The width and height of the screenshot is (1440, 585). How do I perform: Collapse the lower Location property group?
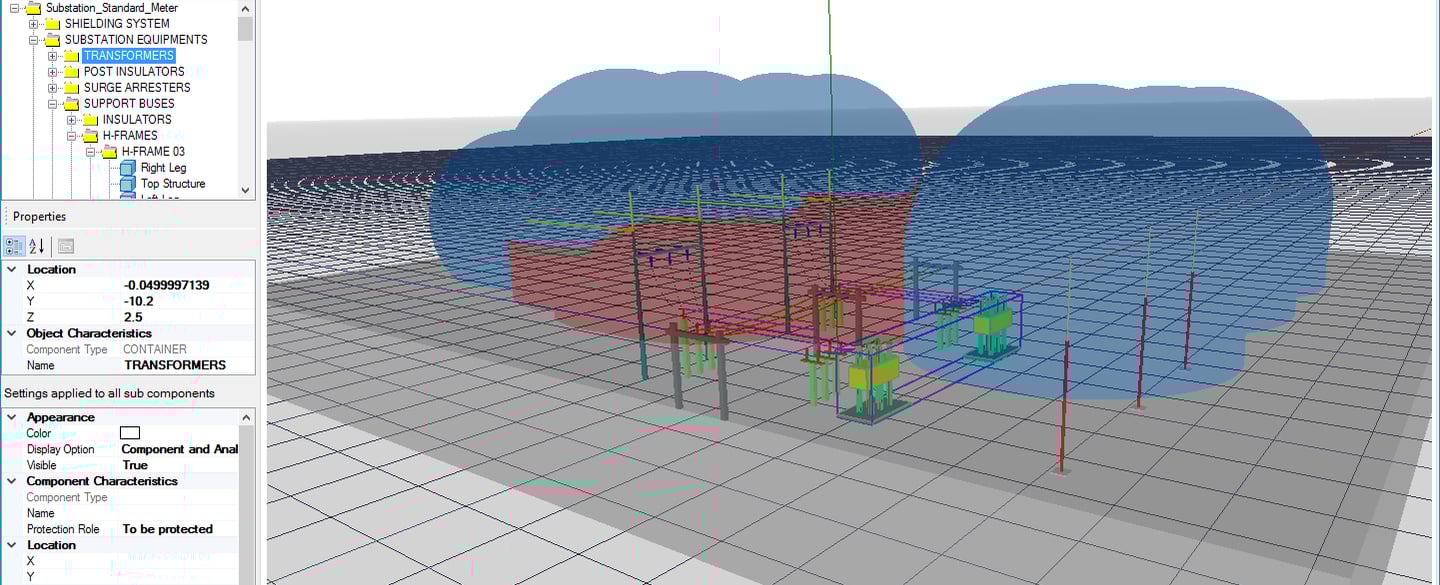tap(12, 545)
